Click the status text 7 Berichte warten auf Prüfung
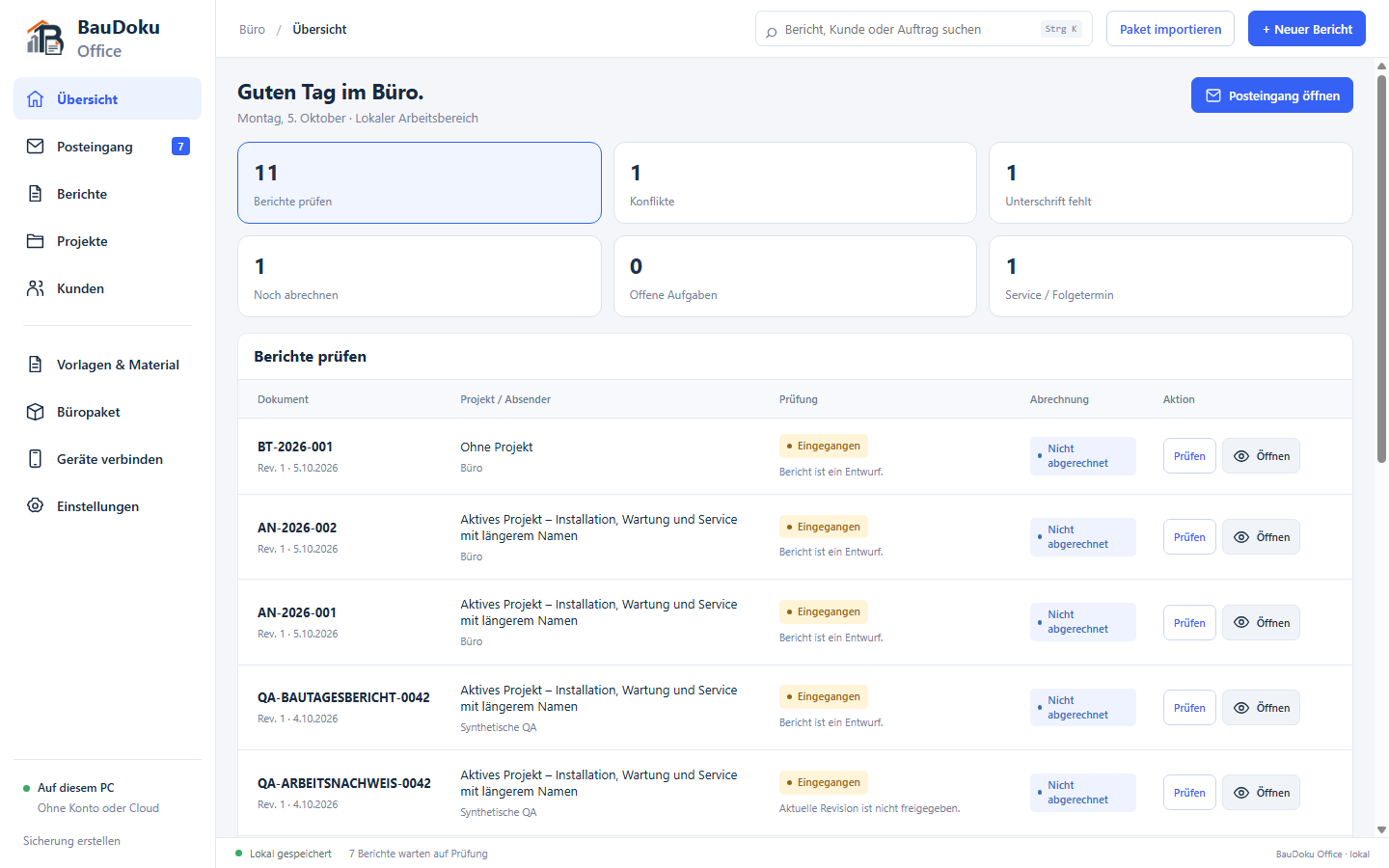This screenshot has height=868, width=1389. (x=419, y=854)
